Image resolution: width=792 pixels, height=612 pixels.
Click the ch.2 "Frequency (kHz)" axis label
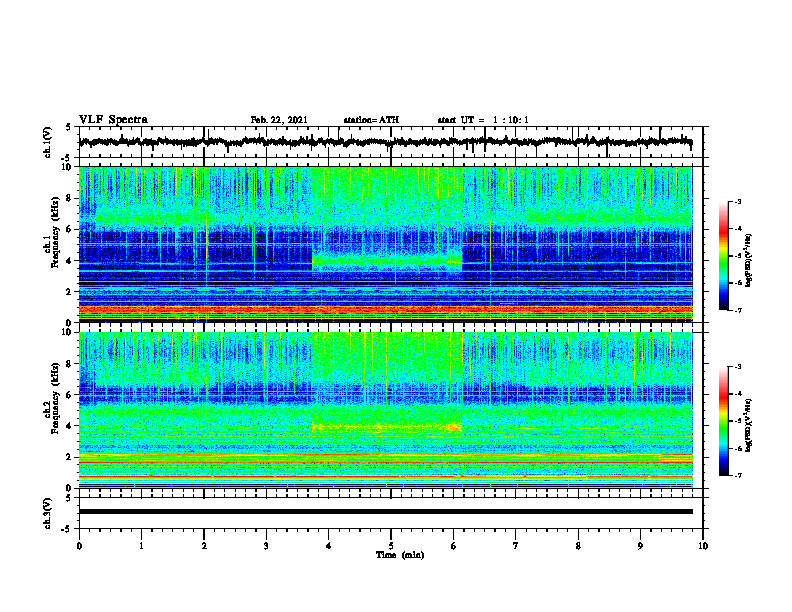click(x=55, y=399)
